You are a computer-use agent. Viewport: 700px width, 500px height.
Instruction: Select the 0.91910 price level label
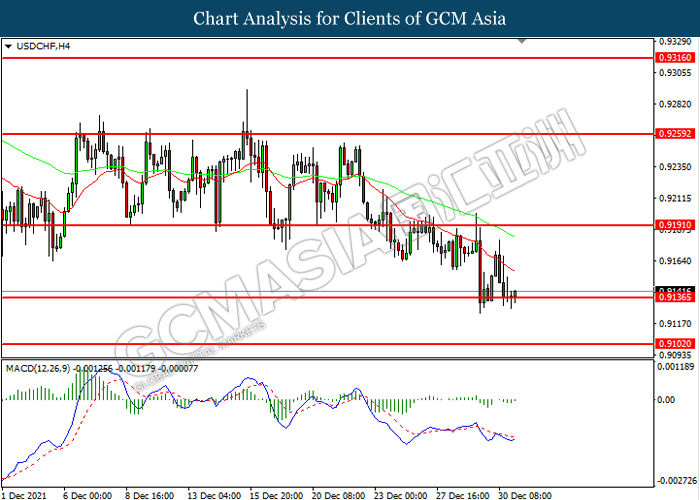(x=675, y=225)
